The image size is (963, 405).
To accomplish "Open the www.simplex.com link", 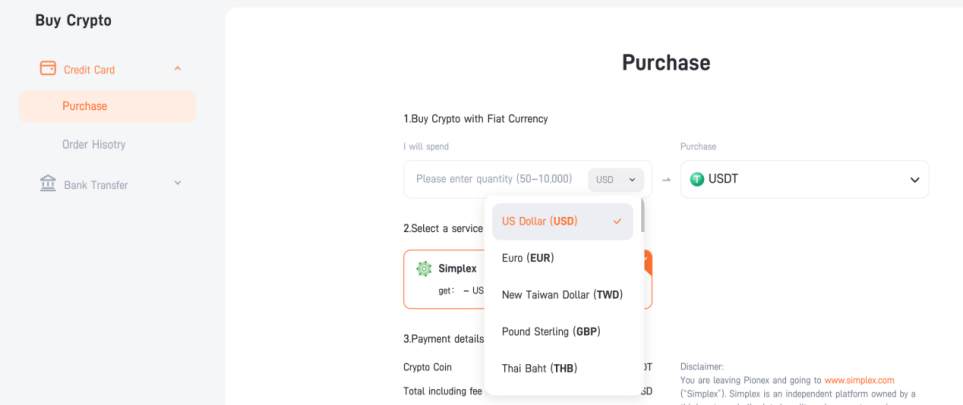I will tap(859, 380).
